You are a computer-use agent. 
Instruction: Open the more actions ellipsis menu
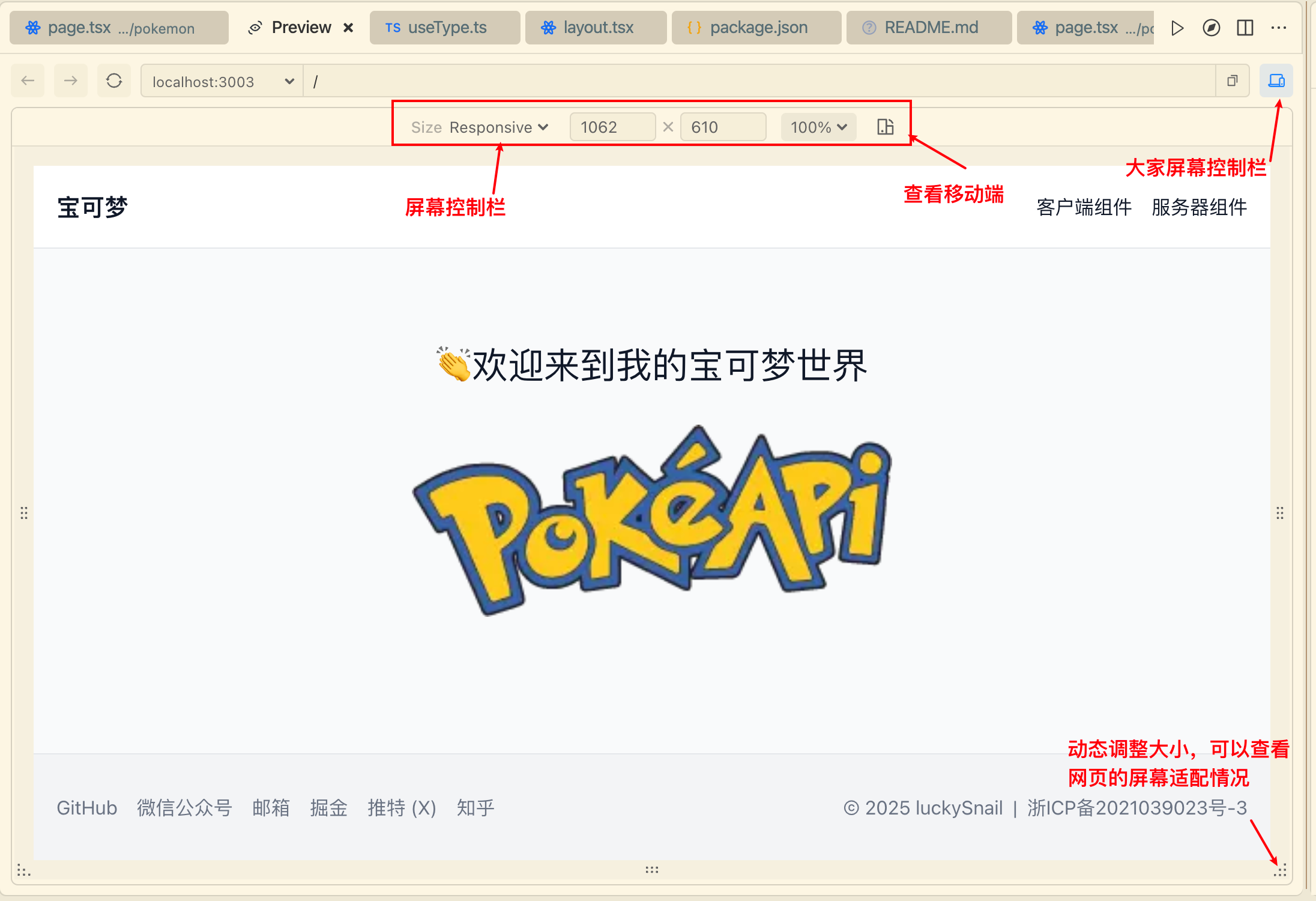click(1279, 28)
